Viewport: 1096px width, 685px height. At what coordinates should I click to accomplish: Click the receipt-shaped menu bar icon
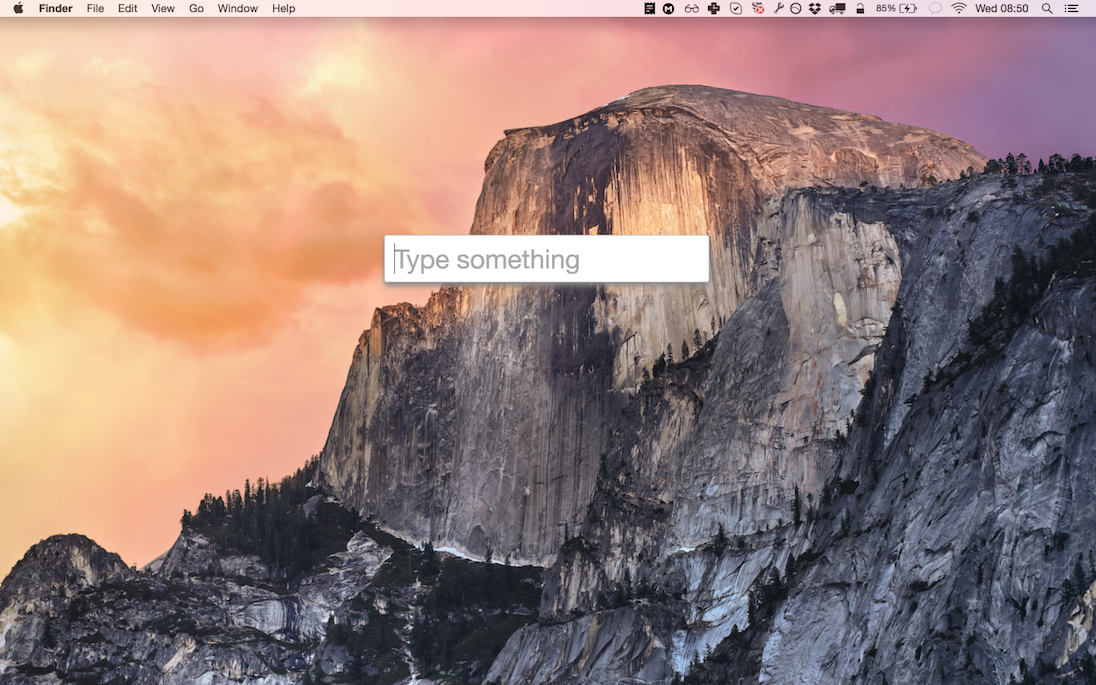tap(649, 8)
